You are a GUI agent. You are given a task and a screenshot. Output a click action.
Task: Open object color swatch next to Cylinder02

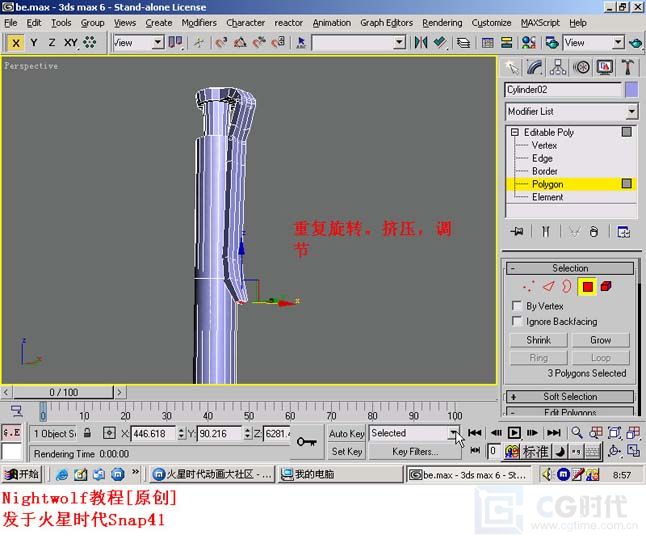631,90
